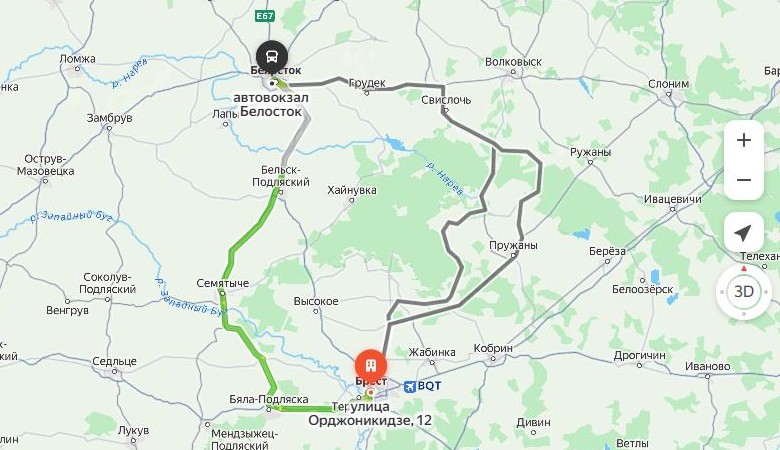Click the Слоним city label
Screen dimensions: 780x450
pyautogui.click(x=668, y=84)
